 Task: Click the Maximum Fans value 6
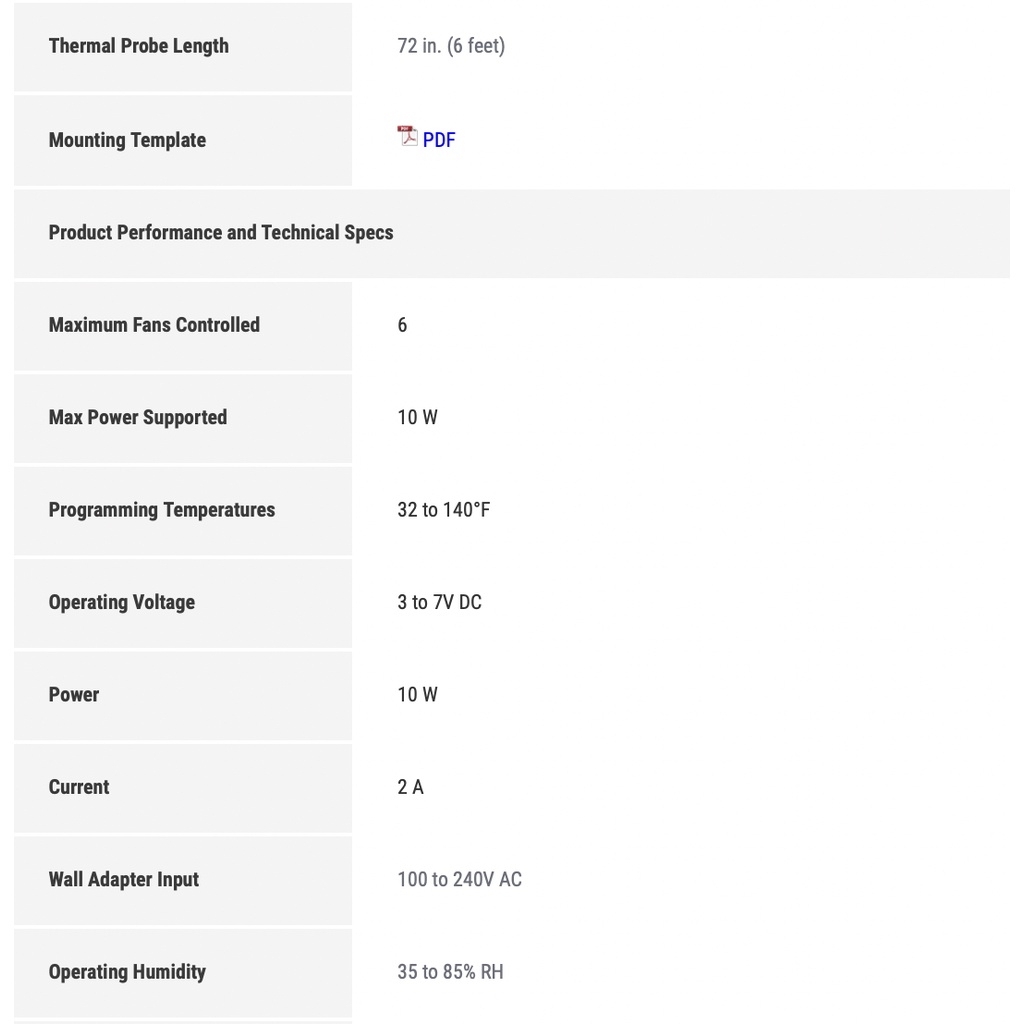[402, 325]
